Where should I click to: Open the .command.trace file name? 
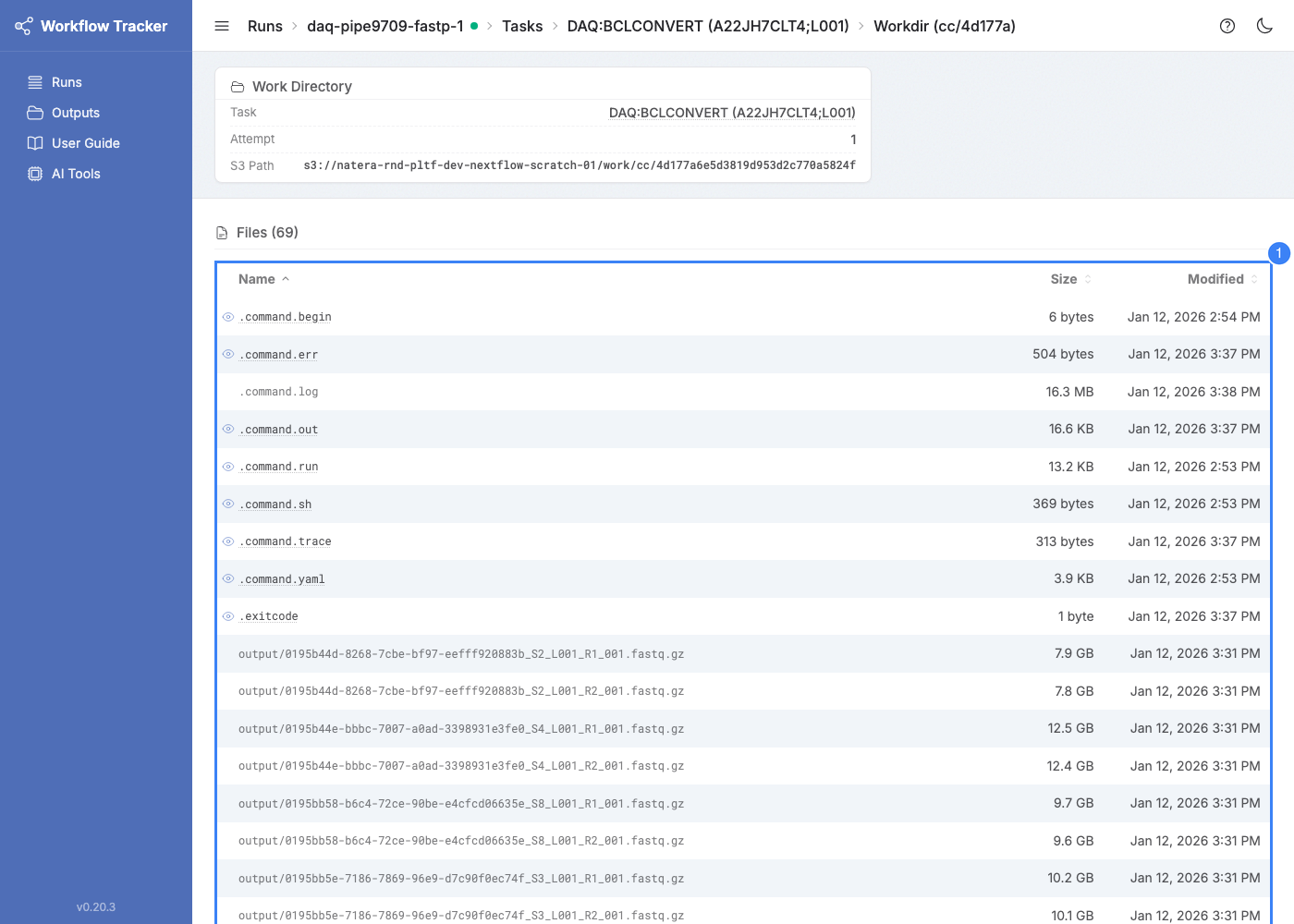pos(286,541)
